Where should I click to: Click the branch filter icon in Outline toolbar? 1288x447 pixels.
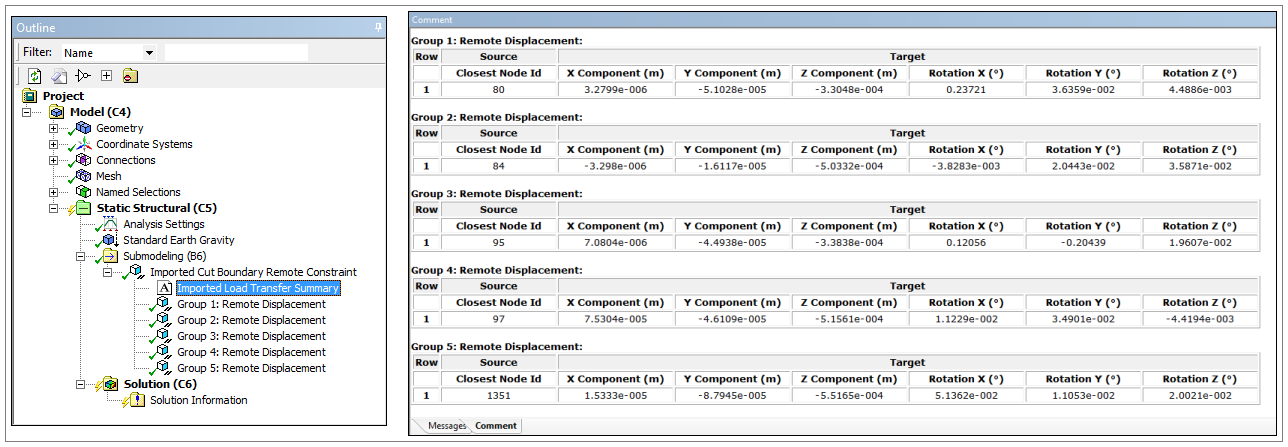[x=83, y=75]
